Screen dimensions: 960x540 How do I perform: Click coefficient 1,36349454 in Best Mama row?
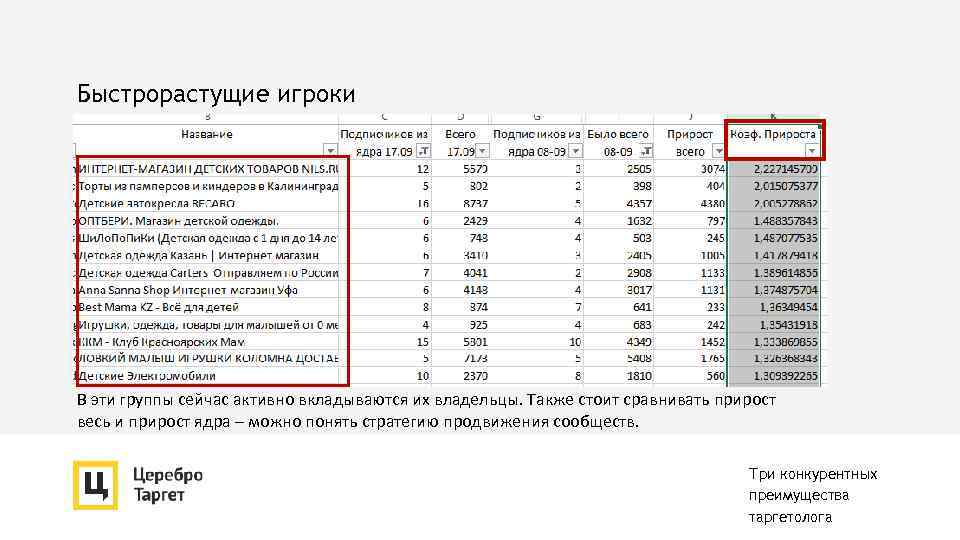pyautogui.click(x=789, y=307)
